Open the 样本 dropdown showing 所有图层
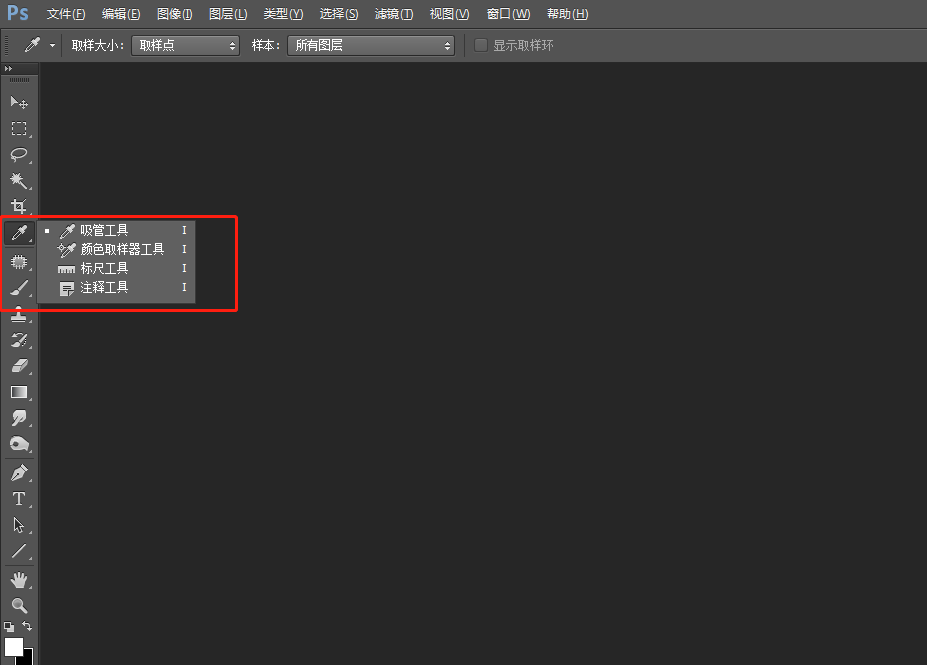 coord(371,46)
